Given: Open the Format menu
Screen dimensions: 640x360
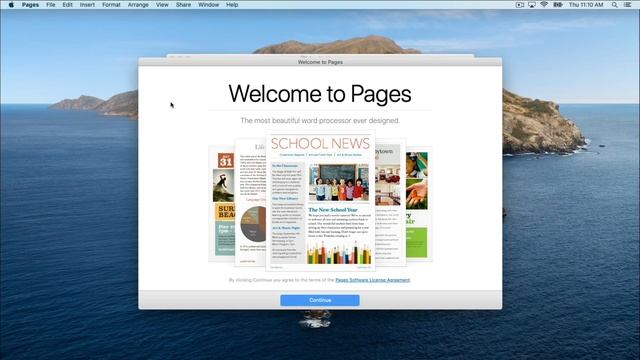Looking at the screenshot, I should coord(111,5).
